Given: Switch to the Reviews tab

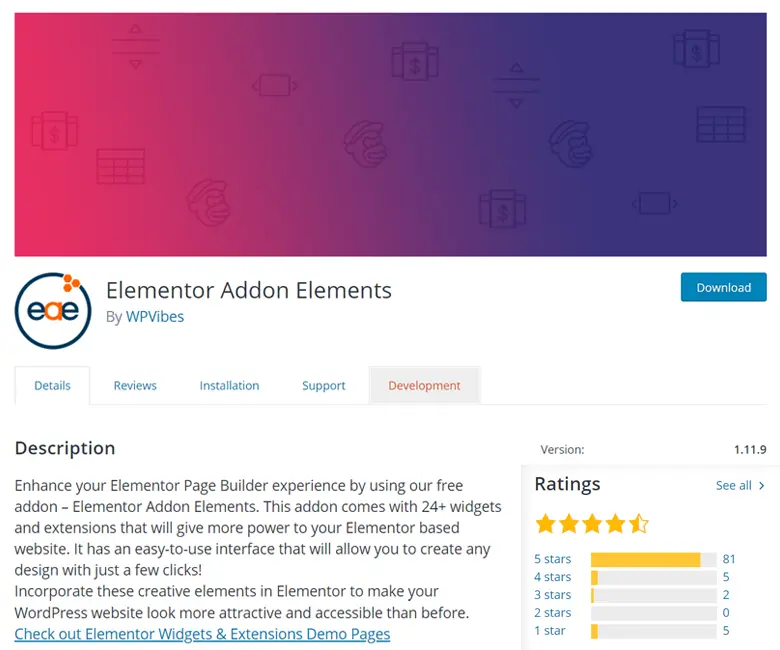Looking at the screenshot, I should (135, 386).
